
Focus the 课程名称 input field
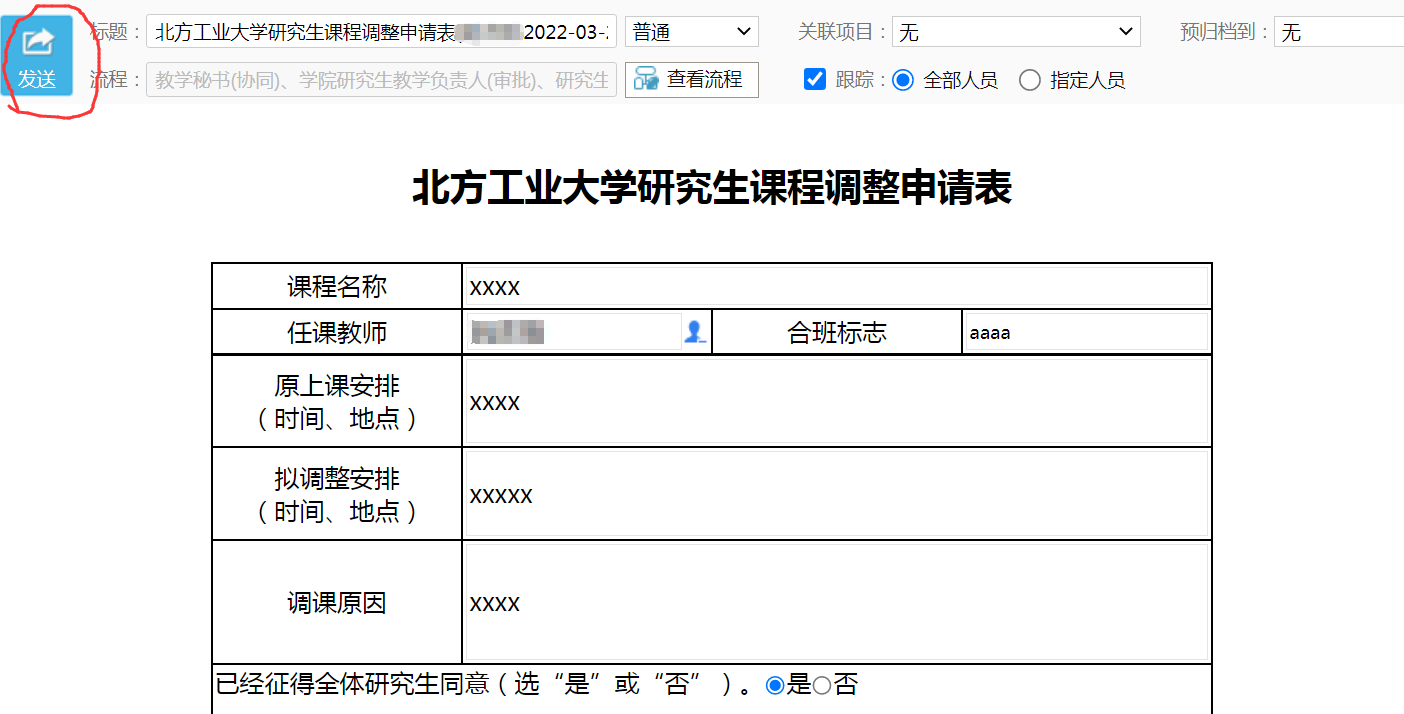pyautogui.click(x=836, y=288)
